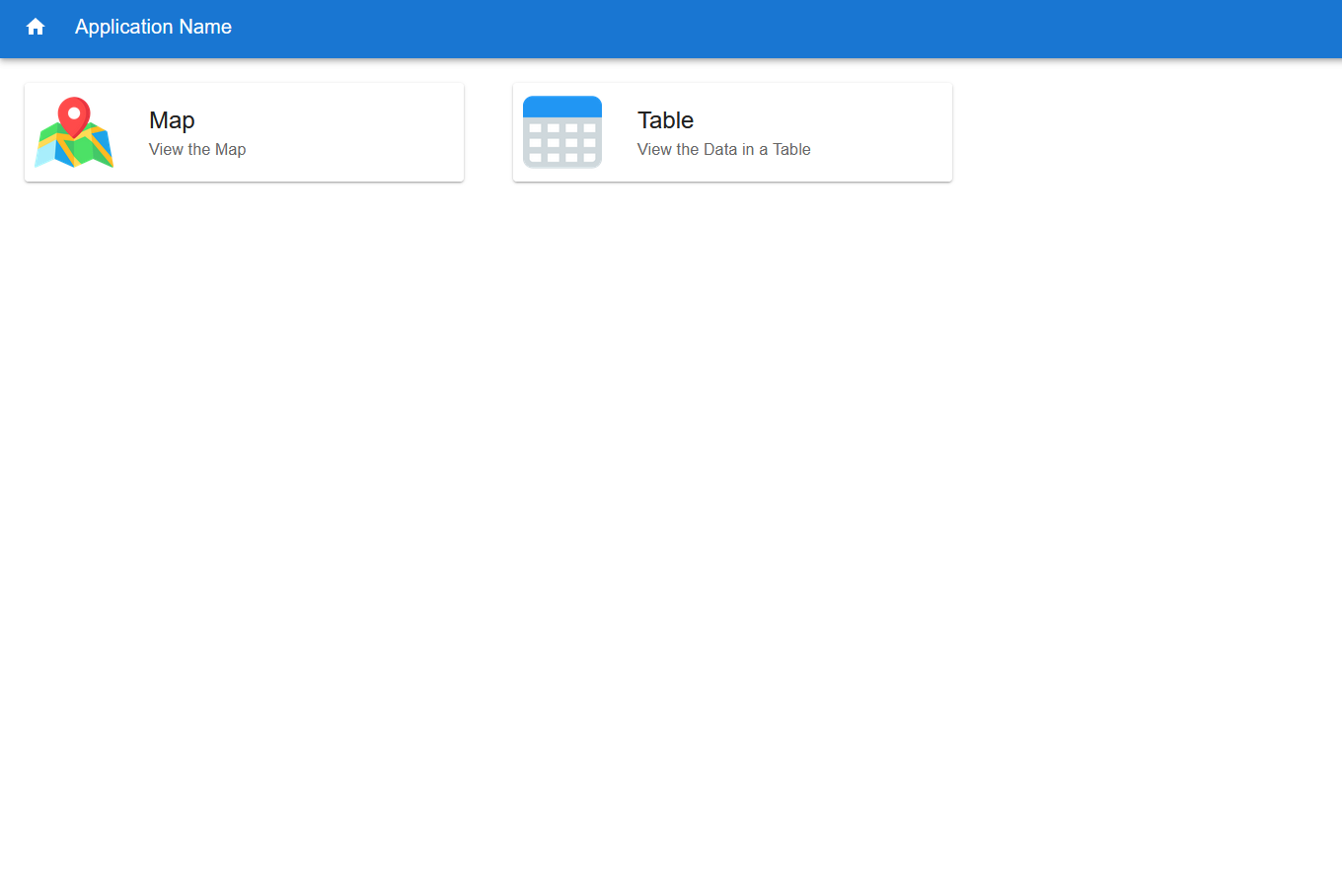The height and width of the screenshot is (896, 1342).
Task: Click the gap between Map and Table cards
Action: (488, 132)
